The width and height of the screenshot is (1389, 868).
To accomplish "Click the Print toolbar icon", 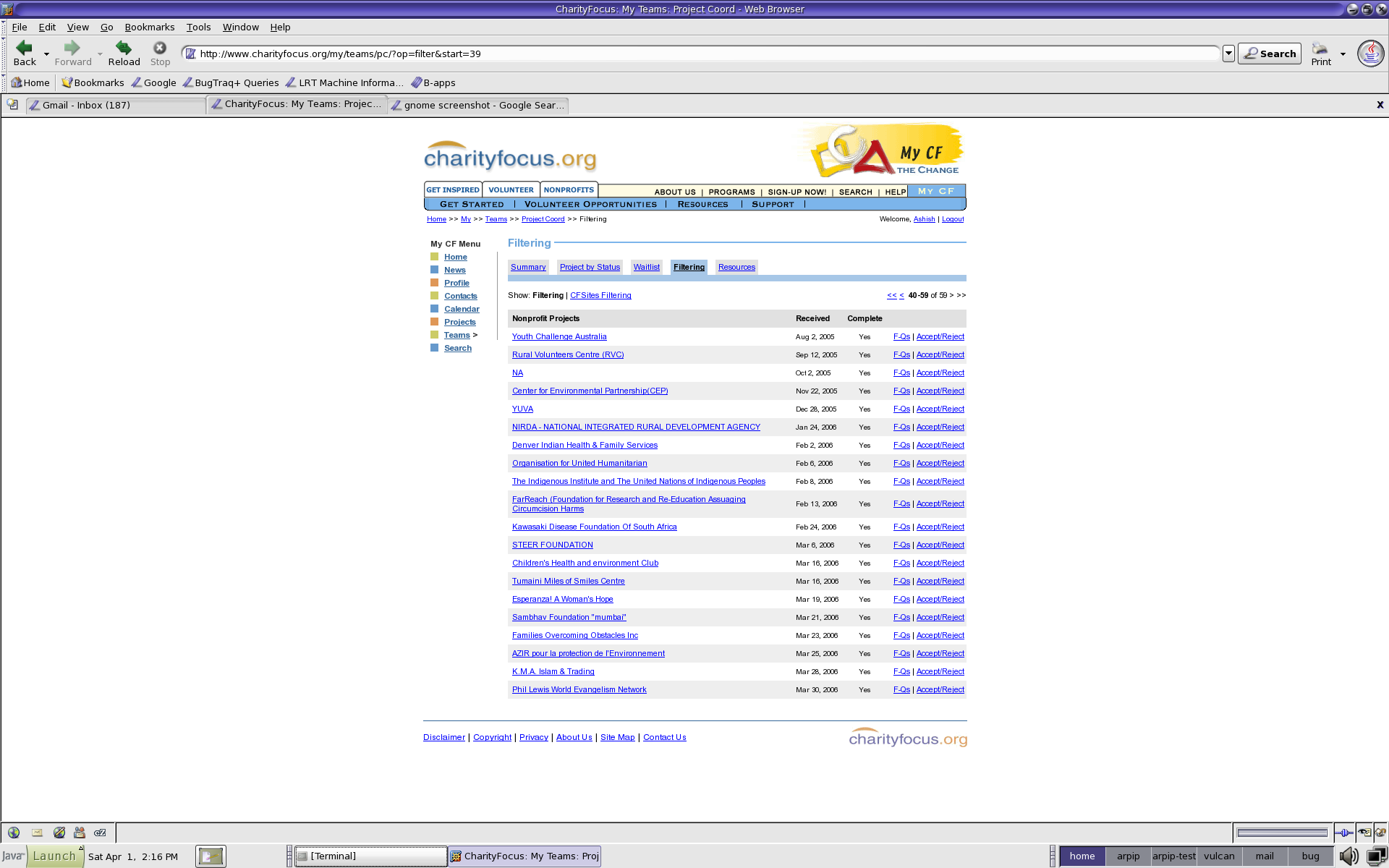I will (1320, 48).
